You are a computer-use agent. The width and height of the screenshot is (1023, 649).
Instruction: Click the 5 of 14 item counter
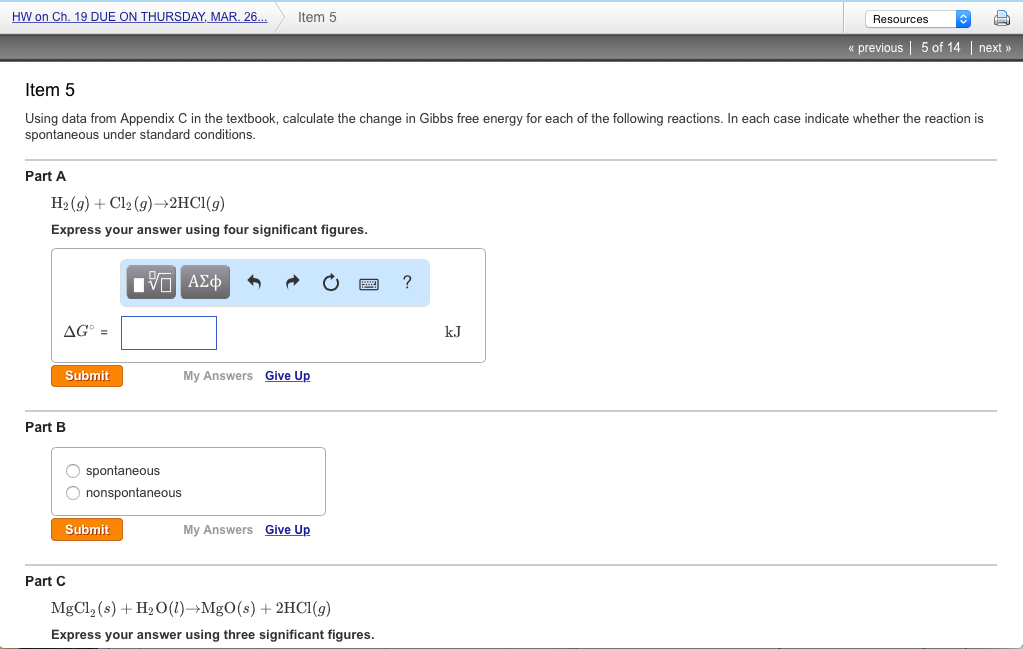pos(941,48)
